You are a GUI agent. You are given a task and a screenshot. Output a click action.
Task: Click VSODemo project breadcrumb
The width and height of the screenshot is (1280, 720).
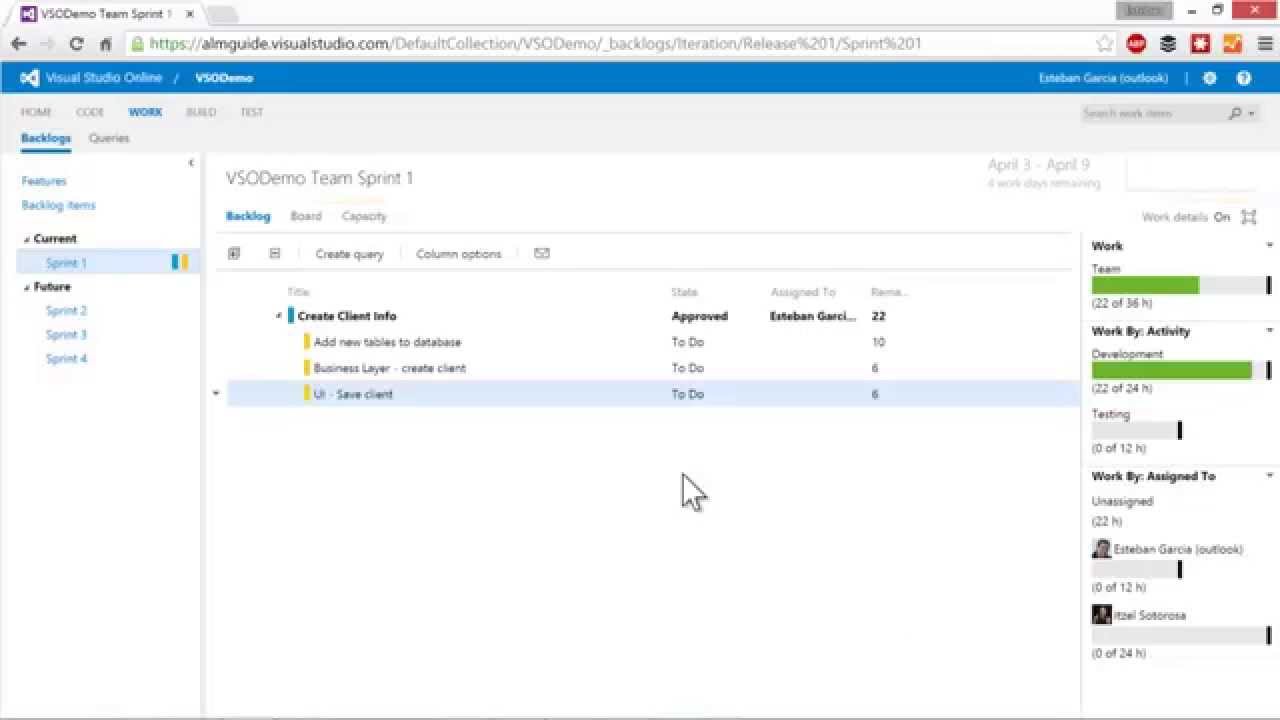pos(224,78)
